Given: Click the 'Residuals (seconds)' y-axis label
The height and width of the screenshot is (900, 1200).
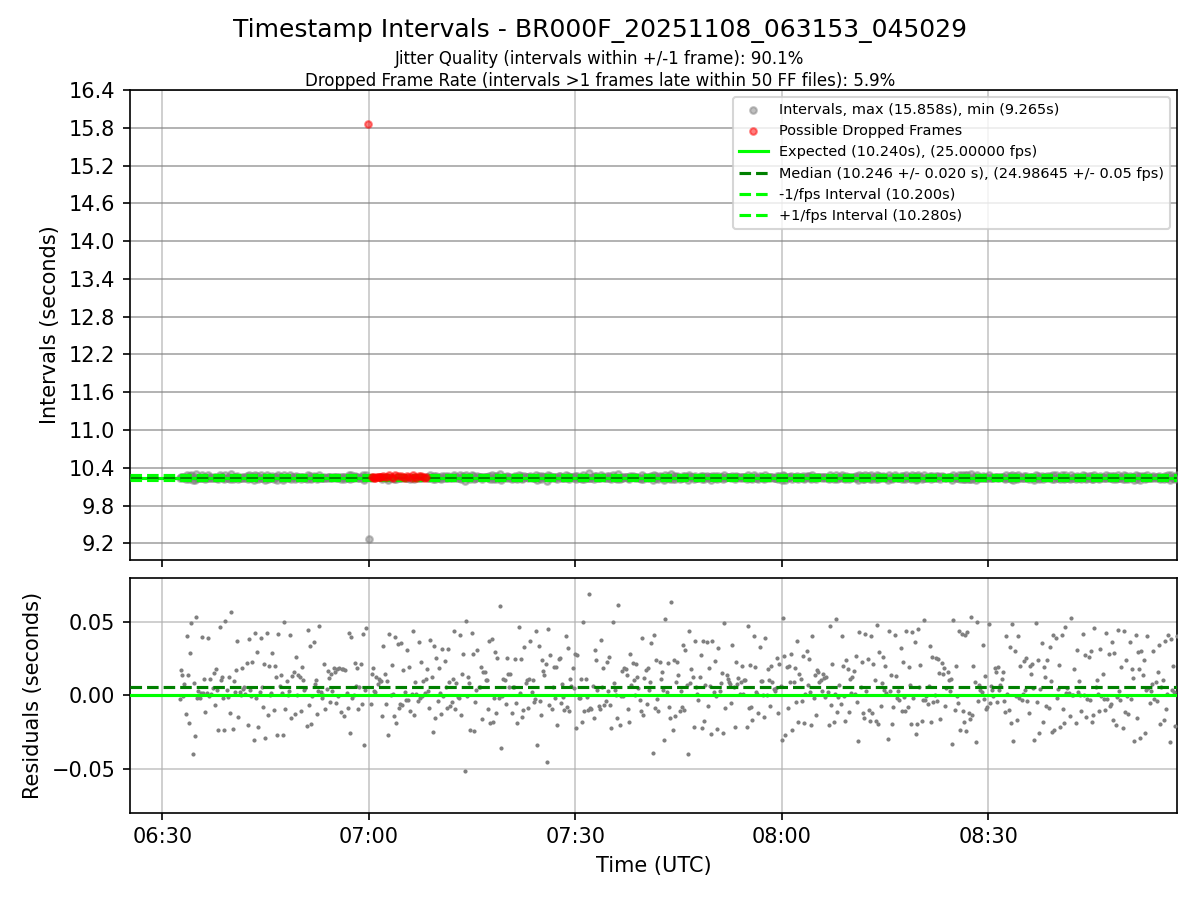Looking at the screenshot, I should [x=32, y=696].
